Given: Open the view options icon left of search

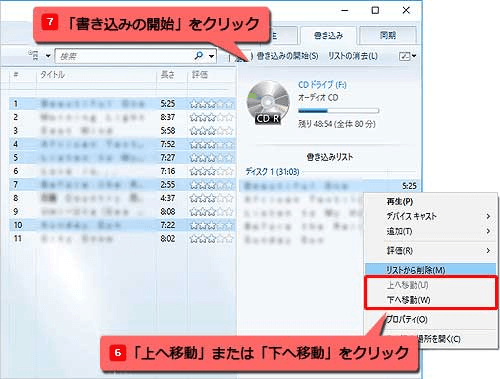Looking at the screenshot, I should point(34,55).
